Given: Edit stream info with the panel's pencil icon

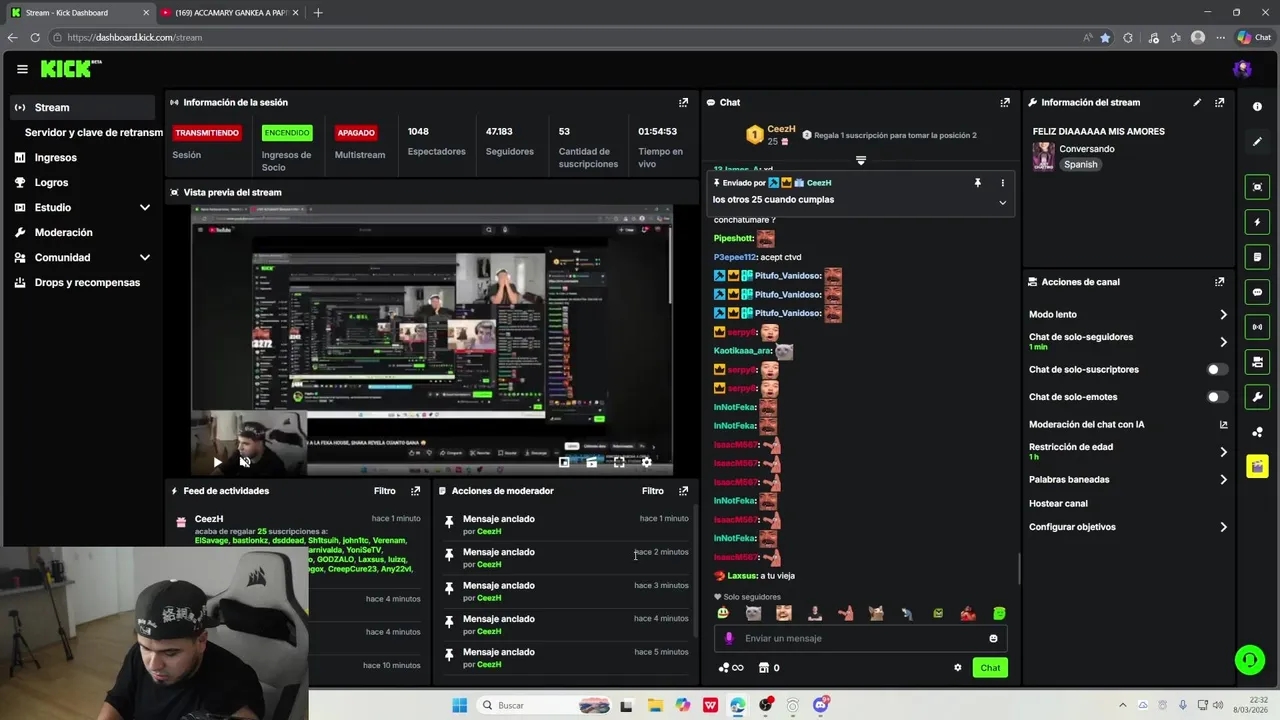Looking at the screenshot, I should tap(1197, 102).
